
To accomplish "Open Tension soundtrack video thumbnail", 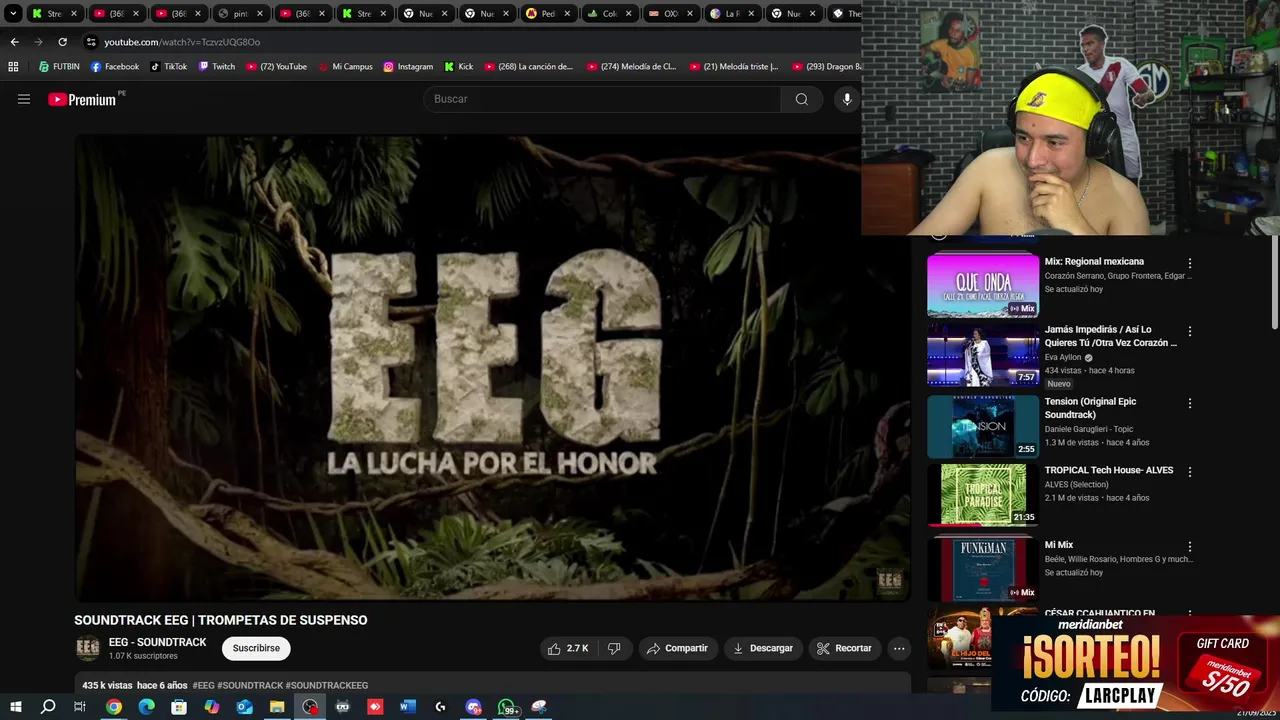I will [983, 426].
